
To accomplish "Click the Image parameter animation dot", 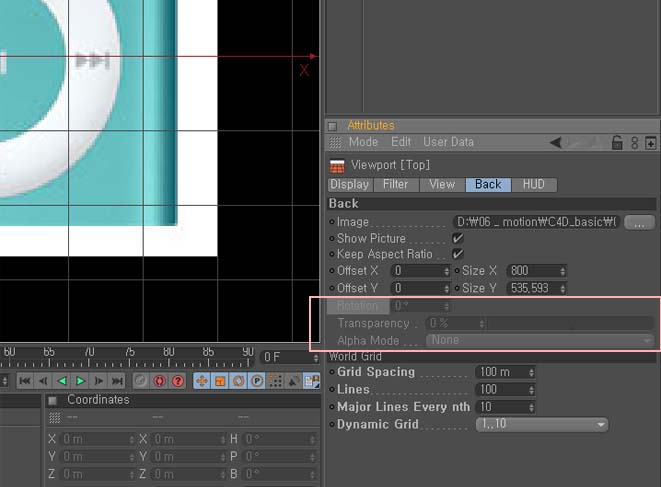I will [x=332, y=222].
